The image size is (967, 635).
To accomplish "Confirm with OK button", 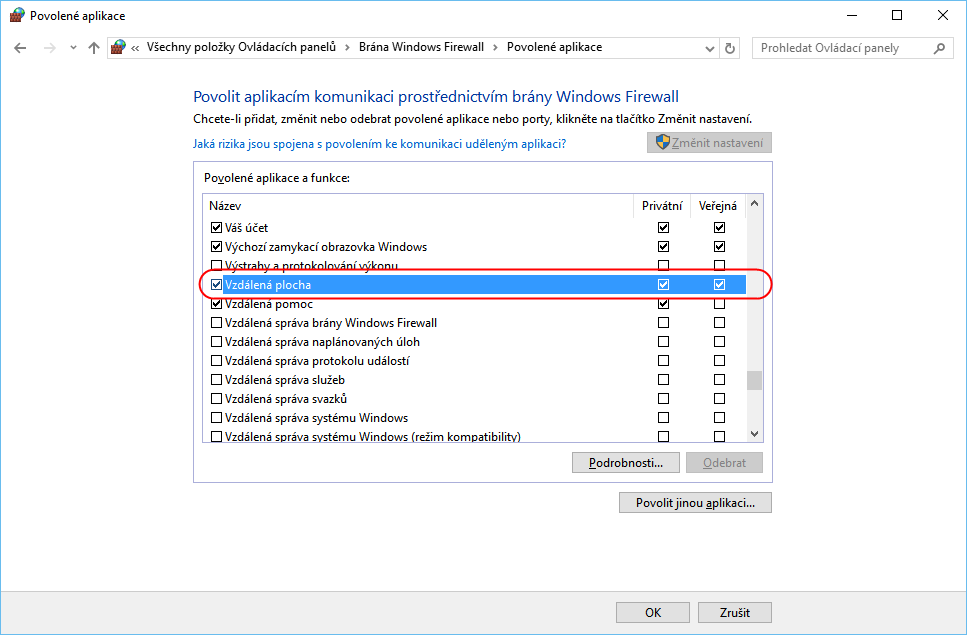I will click(653, 613).
